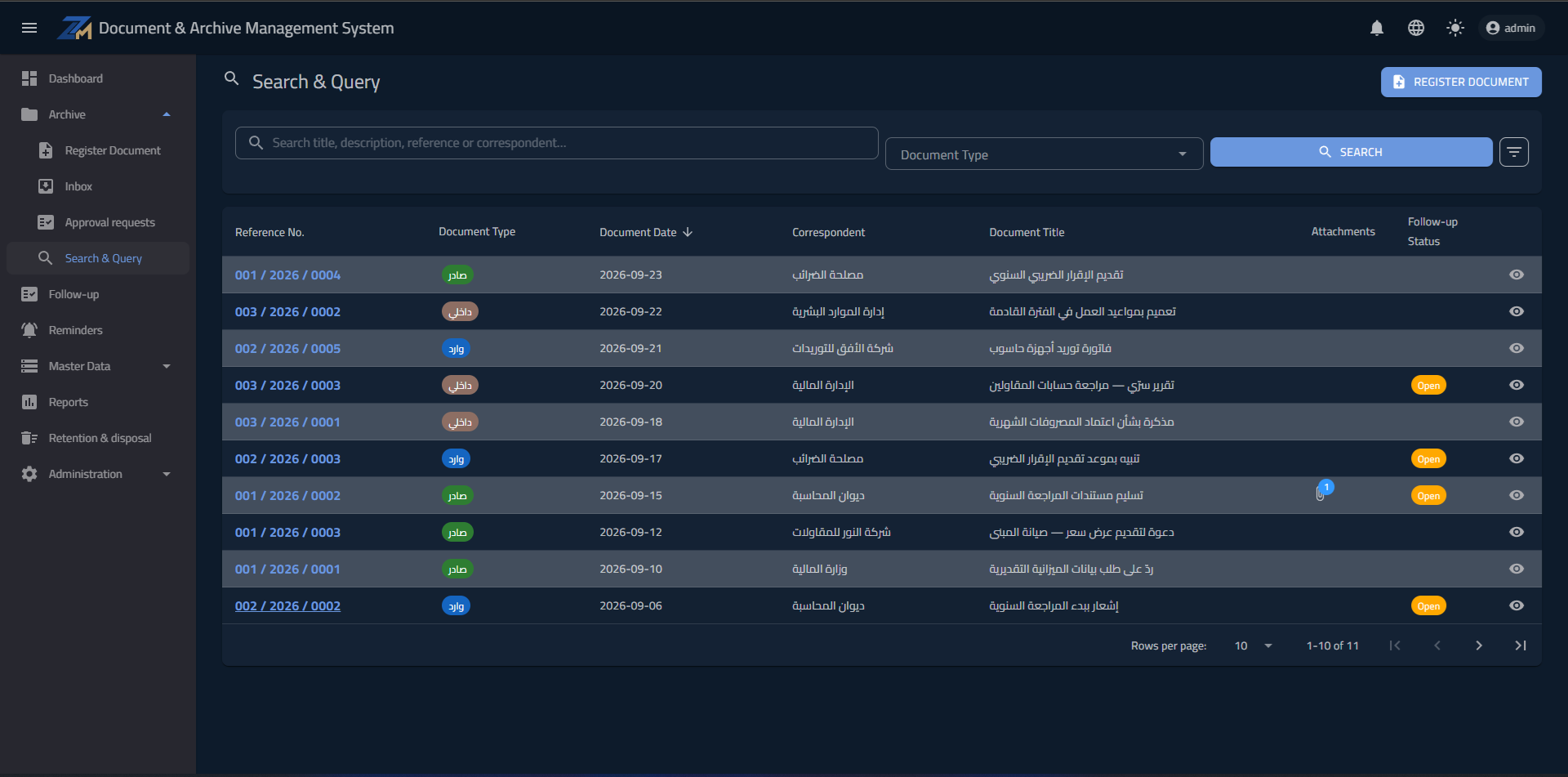Focus the search text field
The height and width of the screenshot is (777, 1568).
[x=557, y=143]
